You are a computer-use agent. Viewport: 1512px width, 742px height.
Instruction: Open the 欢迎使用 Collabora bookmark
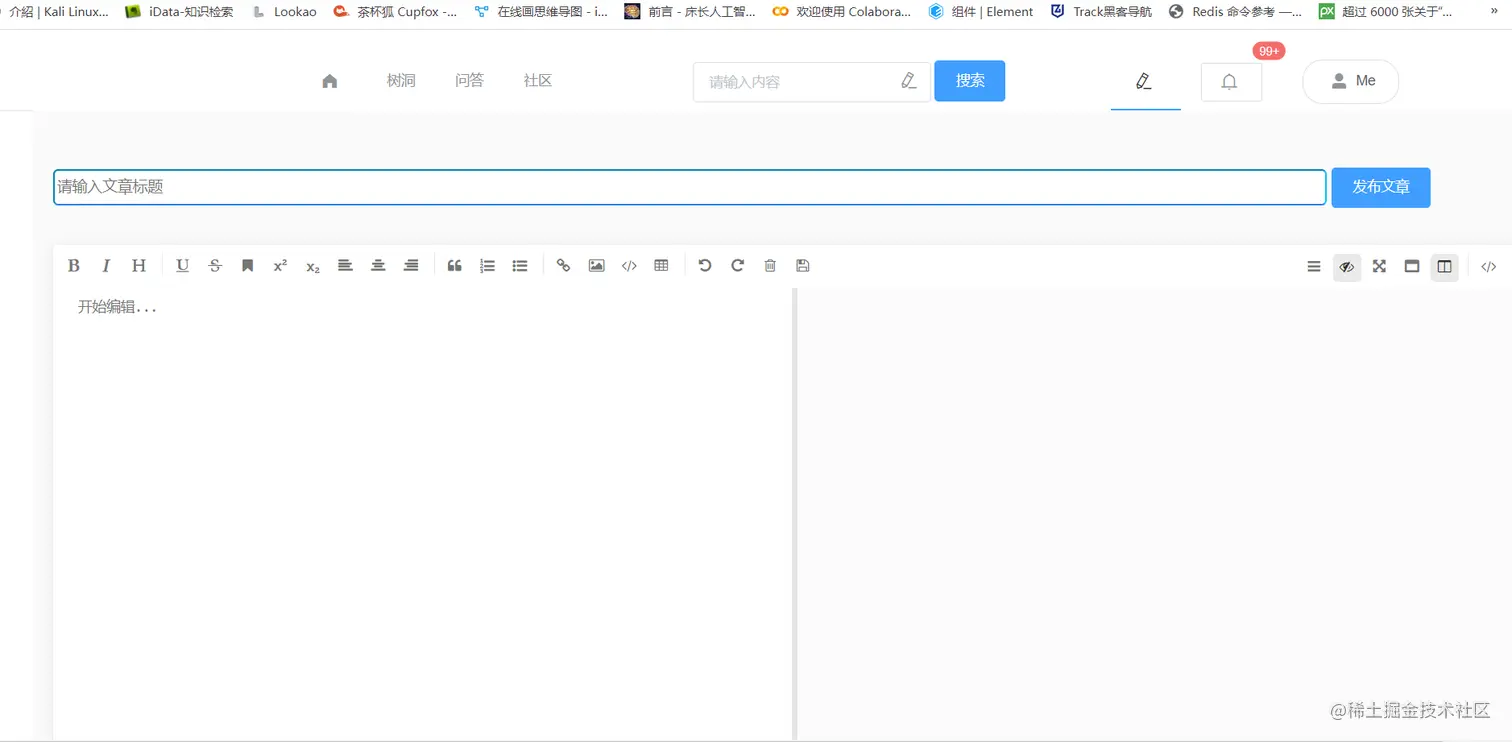[x=842, y=12]
